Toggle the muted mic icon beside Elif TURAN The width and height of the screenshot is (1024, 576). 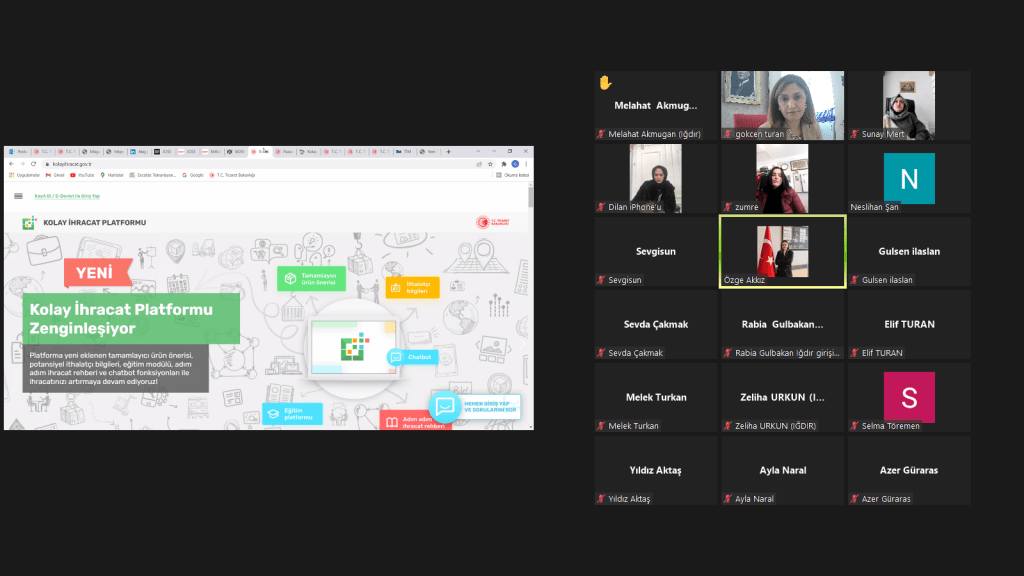pyautogui.click(x=855, y=353)
